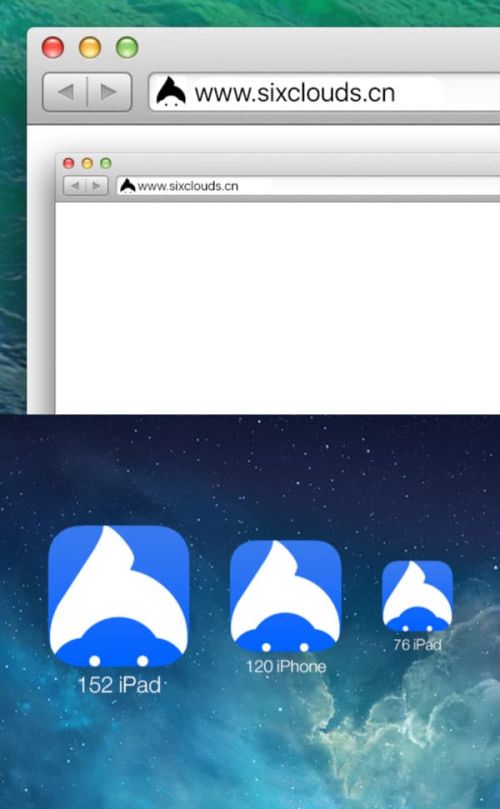500x809 pixels.
Task: Open the 152 iPad app icon
Action: 119,596
